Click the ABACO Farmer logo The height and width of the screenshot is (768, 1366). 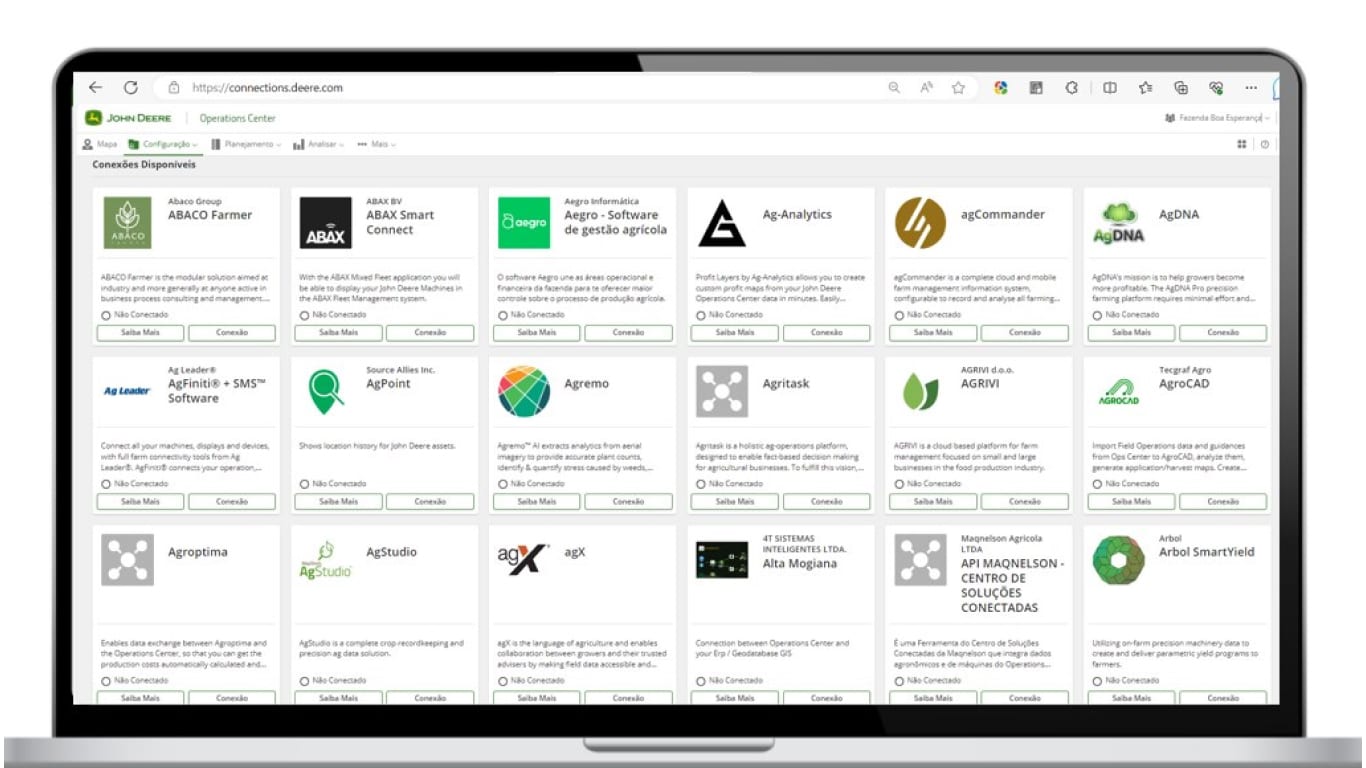(128, 223)
